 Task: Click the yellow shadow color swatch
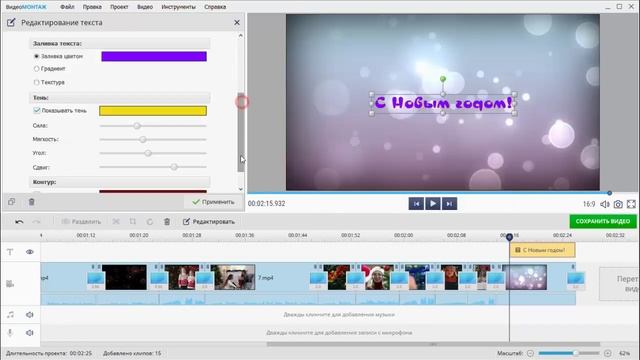pyautogui.click(x=153, y=111)
